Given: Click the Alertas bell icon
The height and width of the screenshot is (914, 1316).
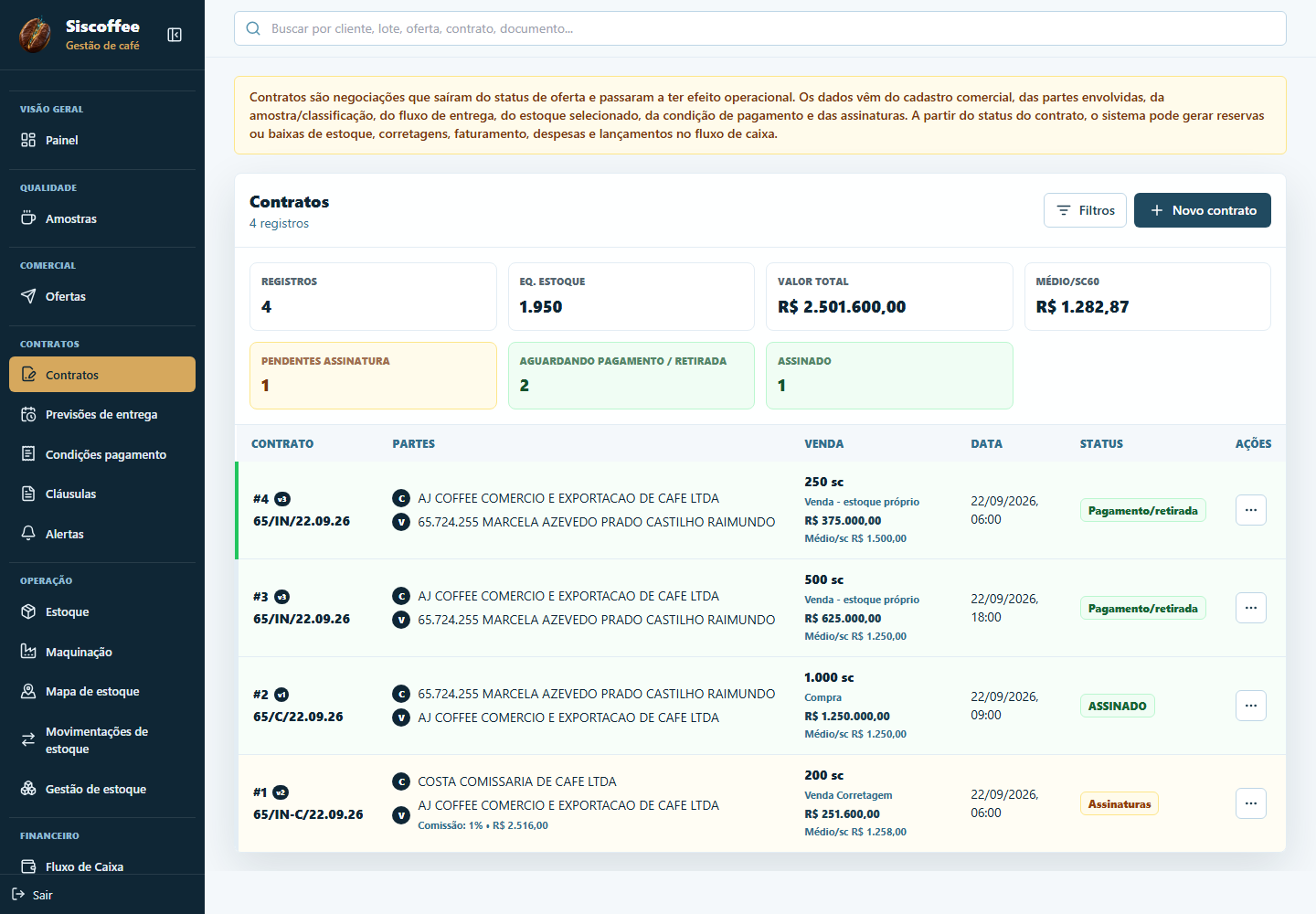Looking at the screenshot, I should 28,534.
